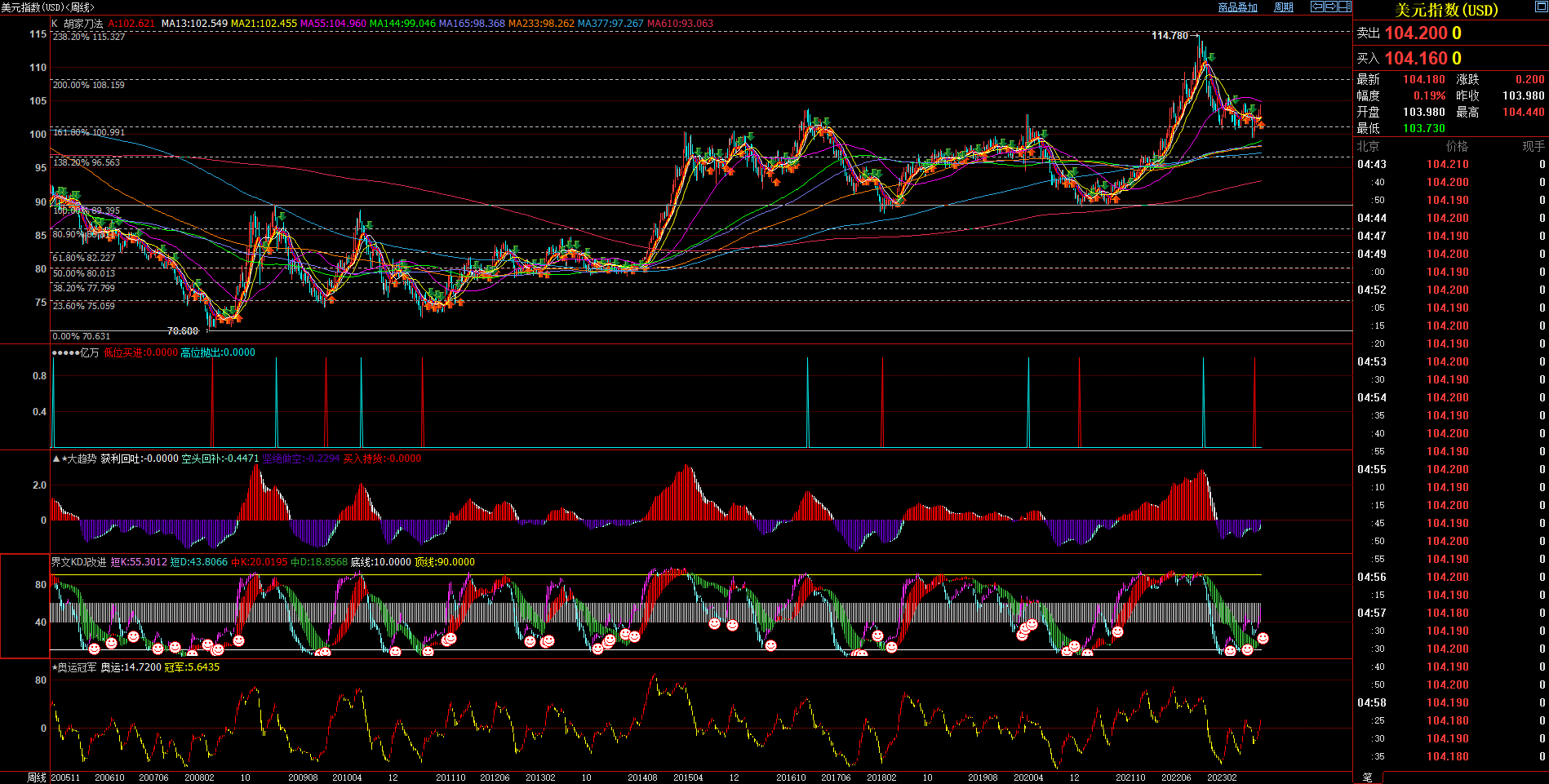This screenshot has height=784, width=1549.
Task: Click the MA144 green legend label
Action: [402, 24]
